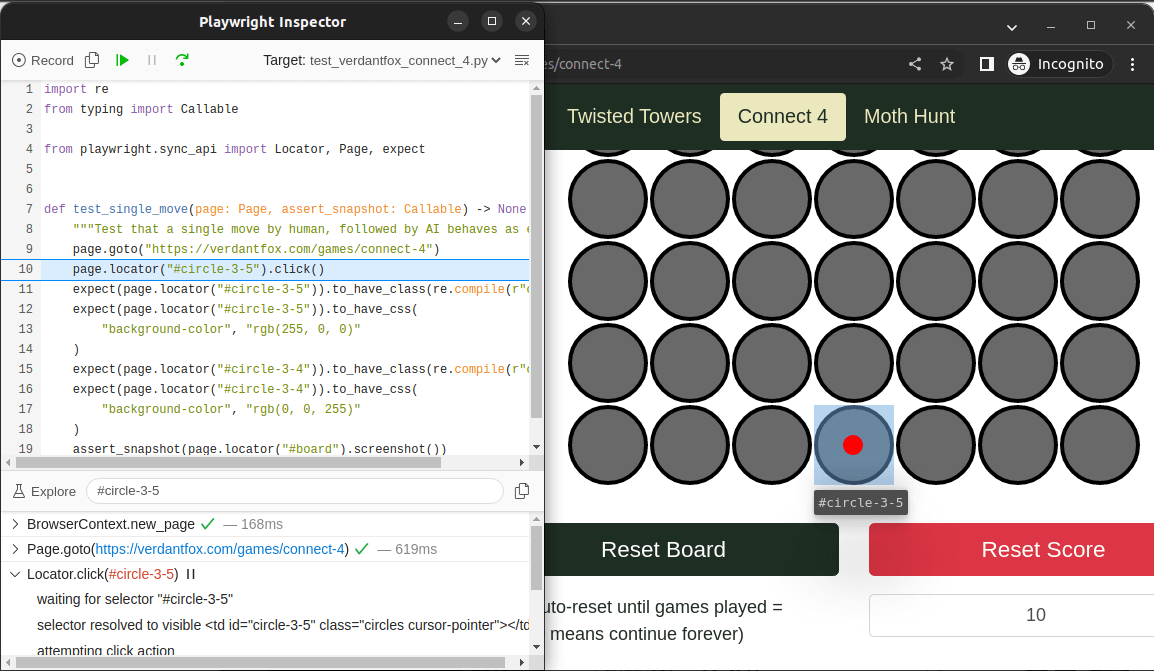The image size is (1154, 671).
Task: Click the highlighted circle-3-5 board cell
Action: (x=853, y=445)
